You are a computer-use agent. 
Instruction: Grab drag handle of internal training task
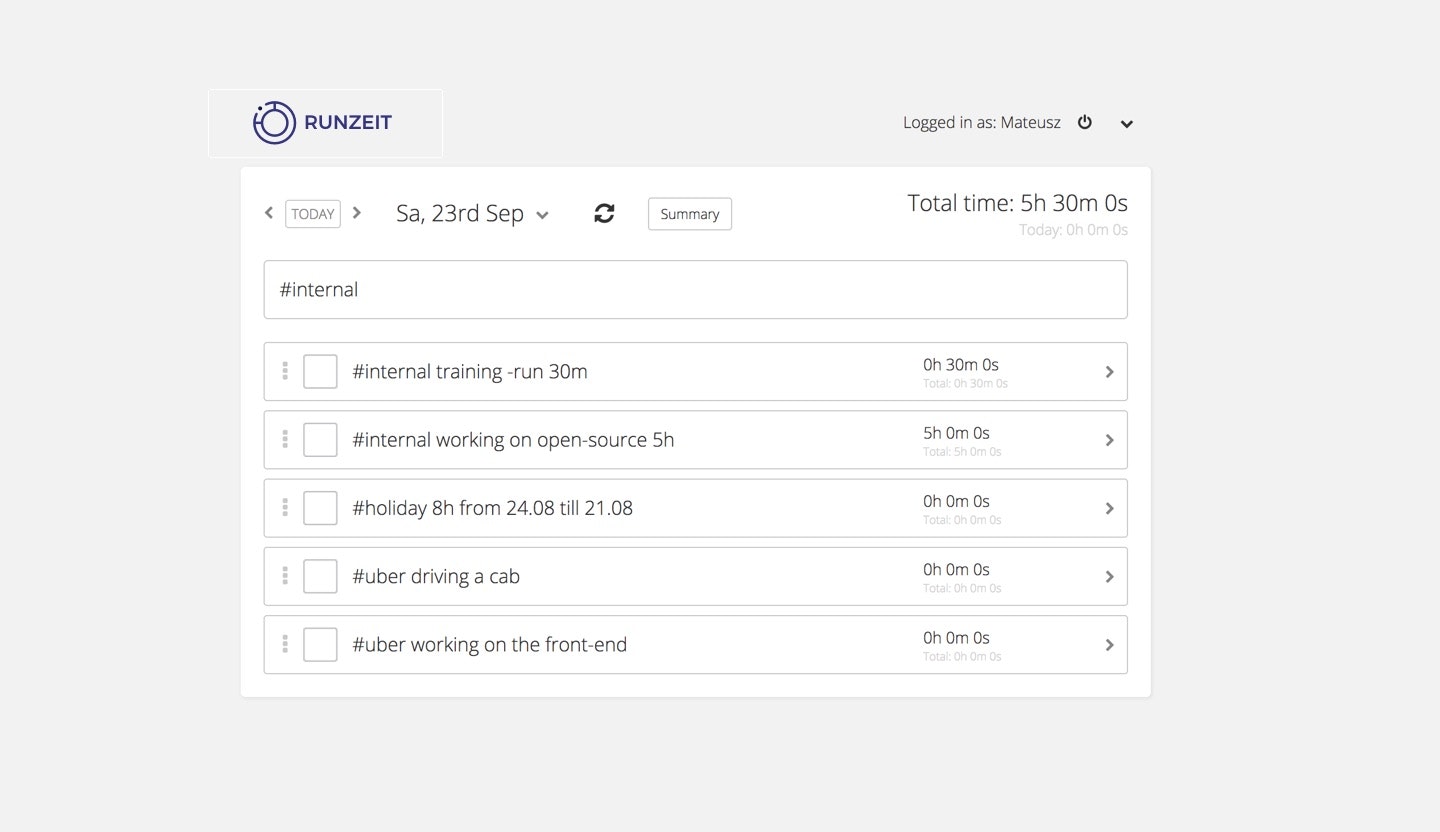285,371
